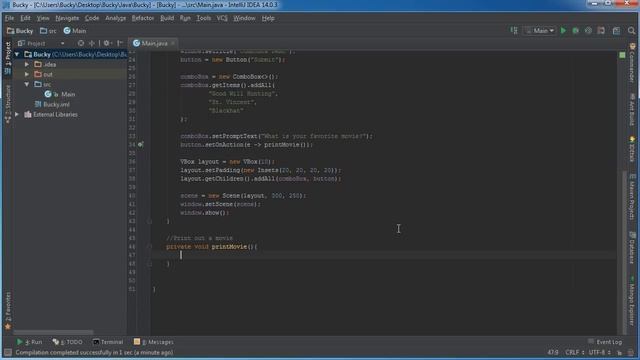Expand External Libraries node
640x360 pixels.
[x=17, y=115]
